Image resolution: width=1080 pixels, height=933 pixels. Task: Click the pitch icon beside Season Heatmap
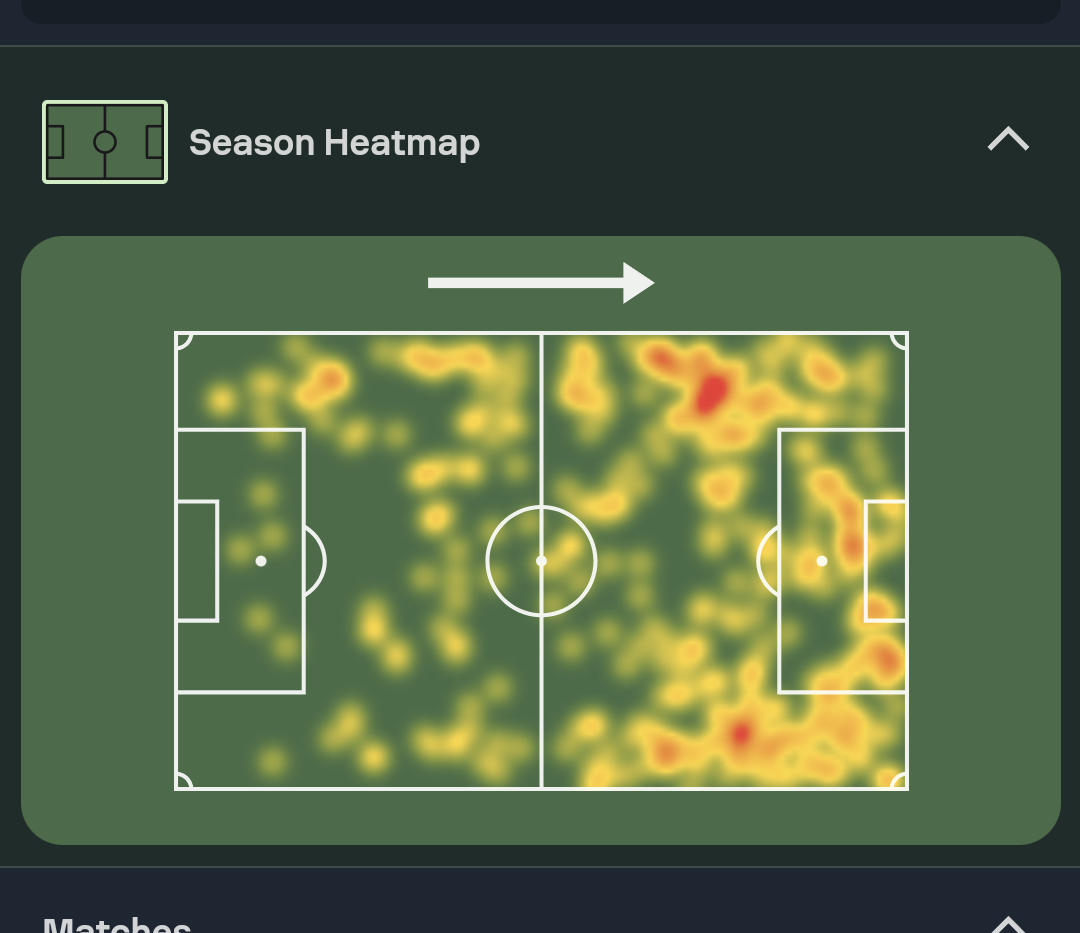click(105, 142)
